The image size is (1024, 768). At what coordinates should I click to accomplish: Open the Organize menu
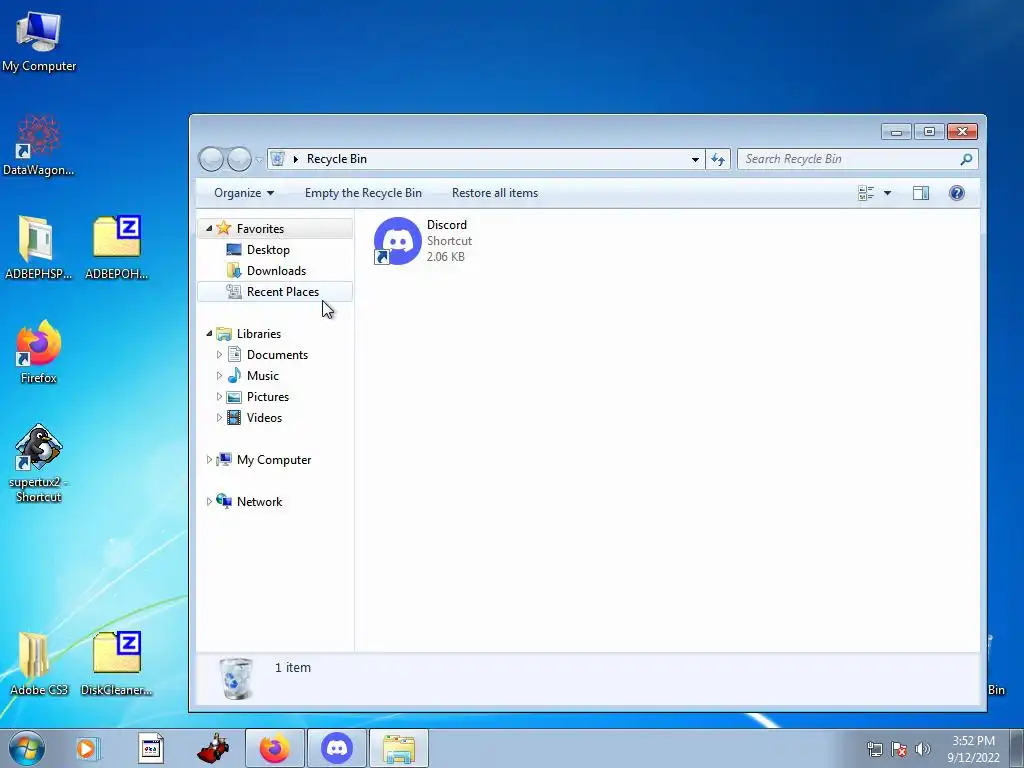click(x=244, y=193)
